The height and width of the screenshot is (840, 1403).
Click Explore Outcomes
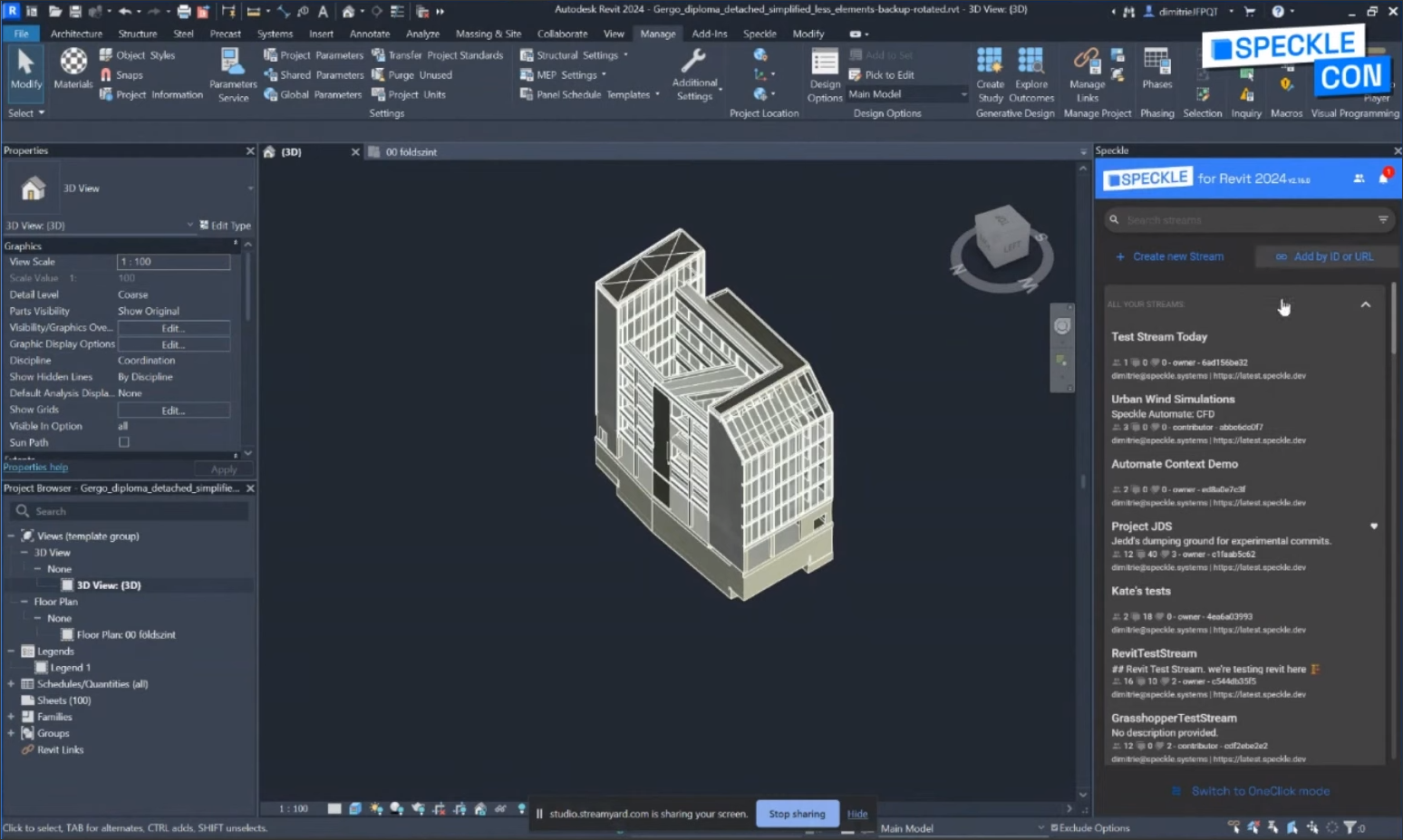[1031, 75]
